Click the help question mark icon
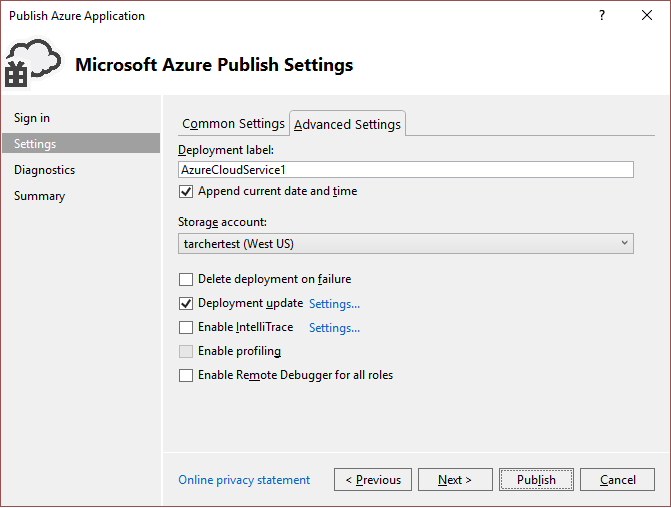 point(602,15)
